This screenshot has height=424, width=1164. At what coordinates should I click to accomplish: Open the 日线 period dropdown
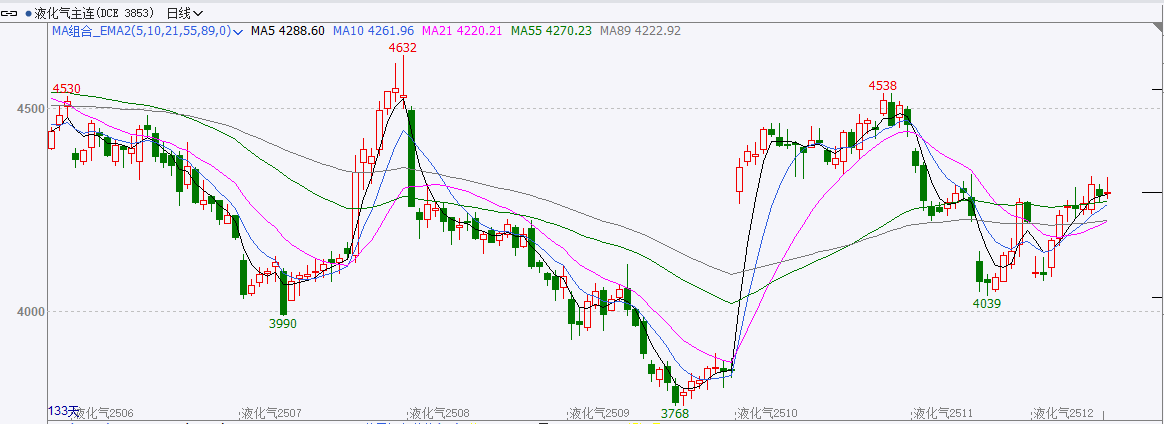tap(184, 13)
